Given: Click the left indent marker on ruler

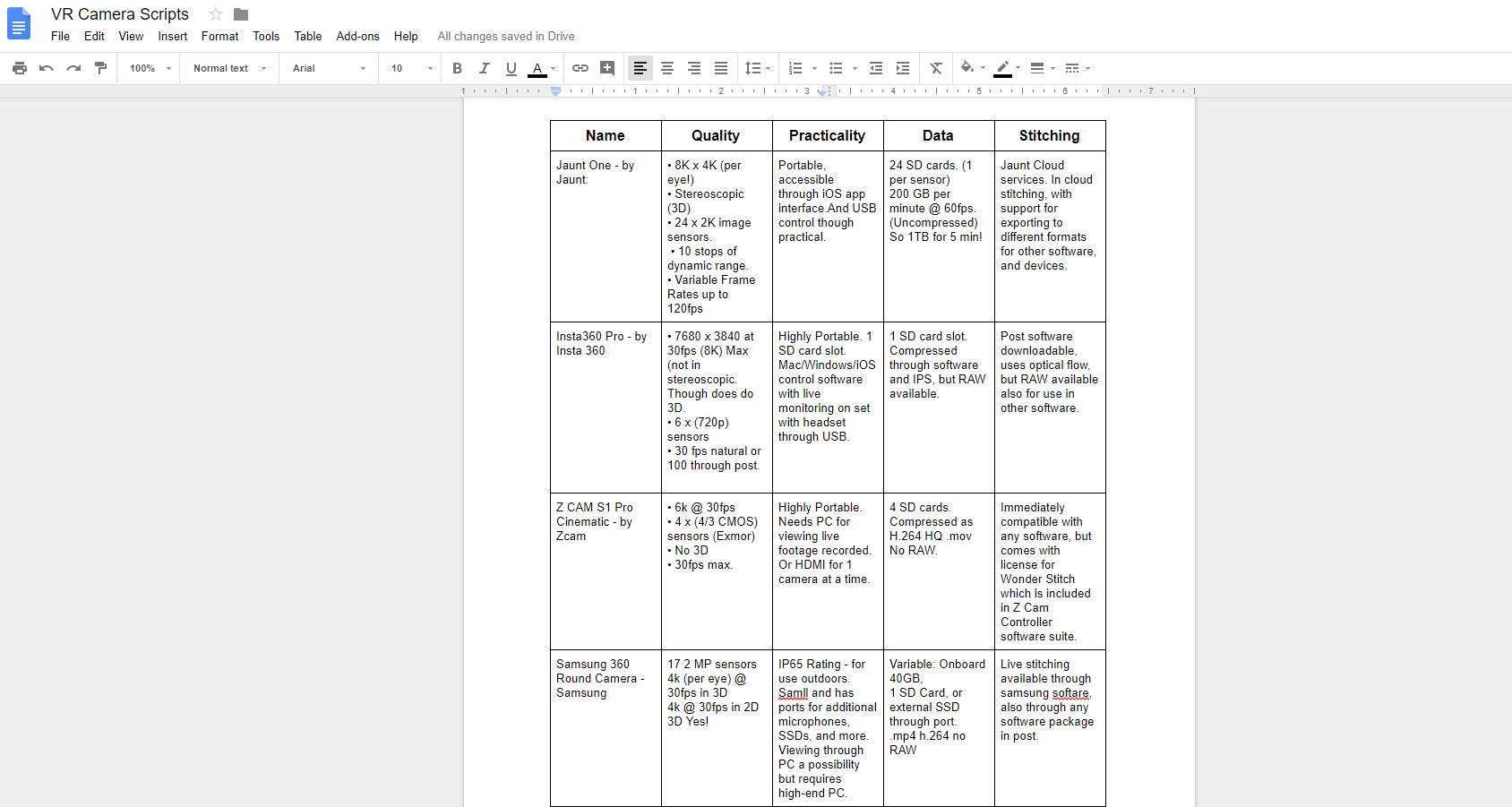Looking at the screenshot, I should click(x=555, y=91).
